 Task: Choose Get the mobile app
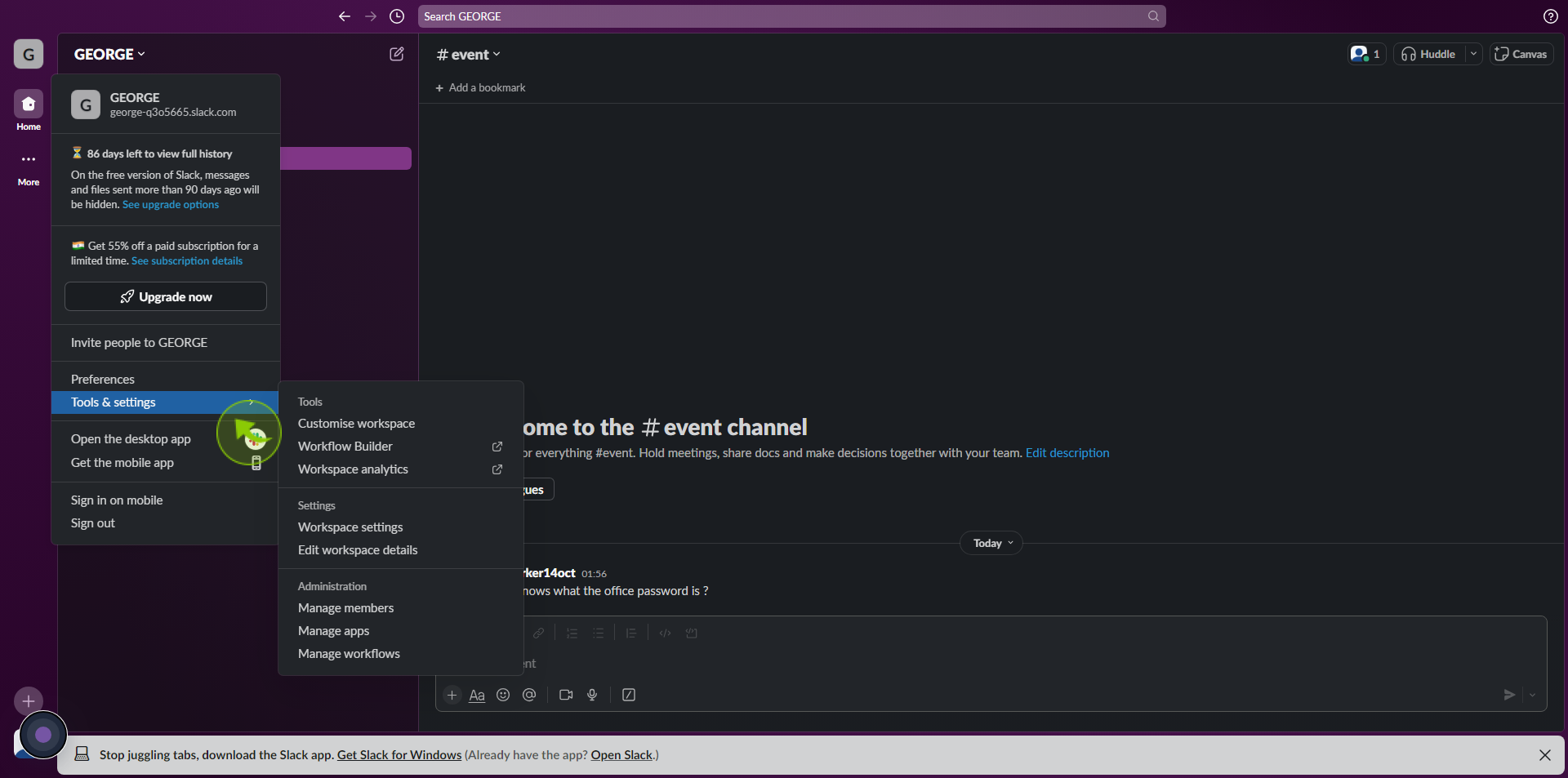coord(165,463)
